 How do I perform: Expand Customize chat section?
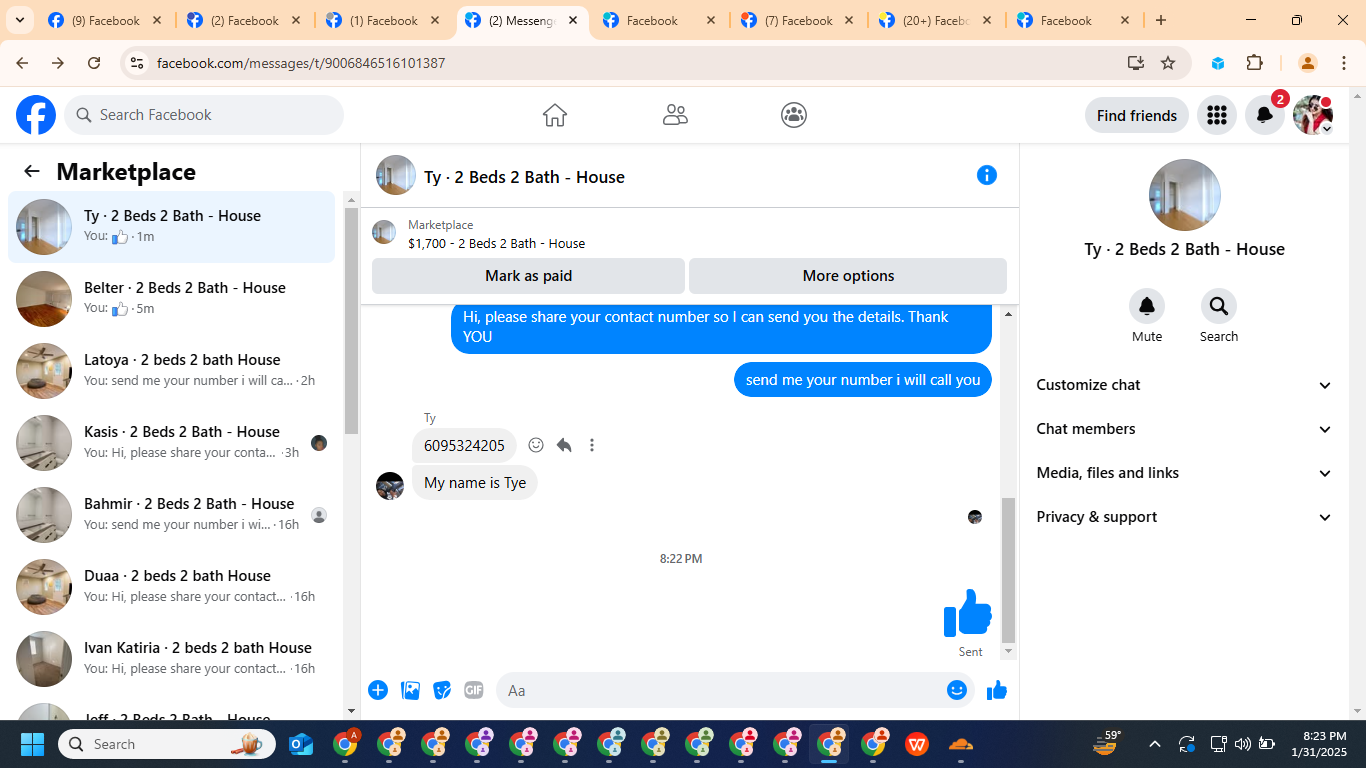(1185, 385)
